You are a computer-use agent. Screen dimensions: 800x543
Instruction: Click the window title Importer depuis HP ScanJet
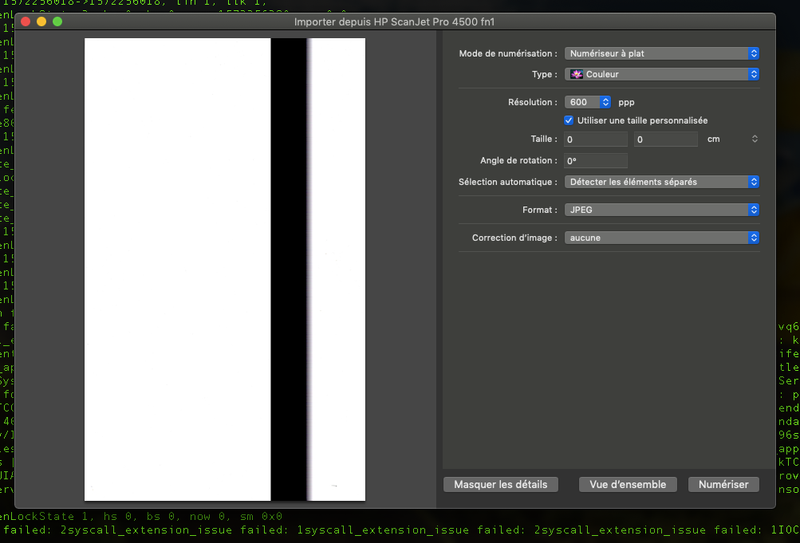pyautogui.click(x=394, y=22)
